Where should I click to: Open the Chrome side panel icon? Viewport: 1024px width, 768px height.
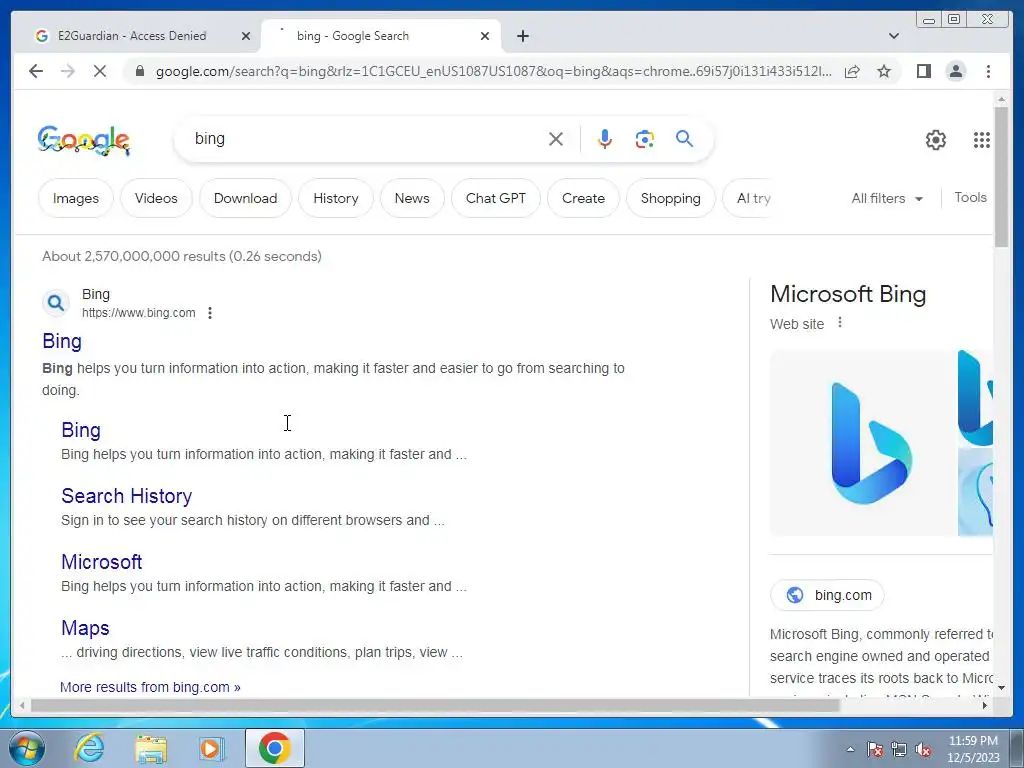pos(923,71)
